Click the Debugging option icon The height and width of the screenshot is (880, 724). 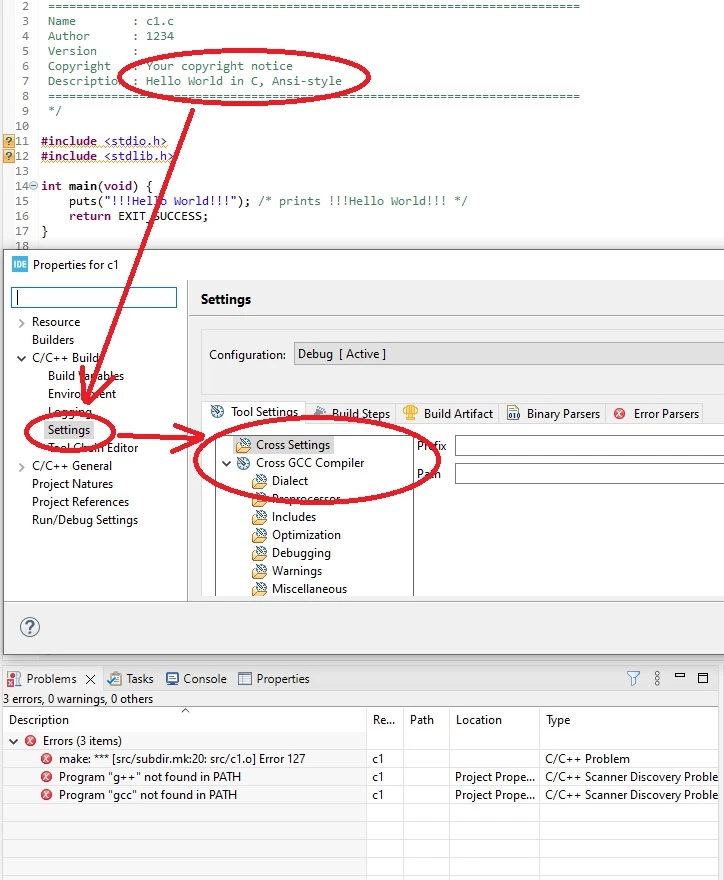pos(260,553)
